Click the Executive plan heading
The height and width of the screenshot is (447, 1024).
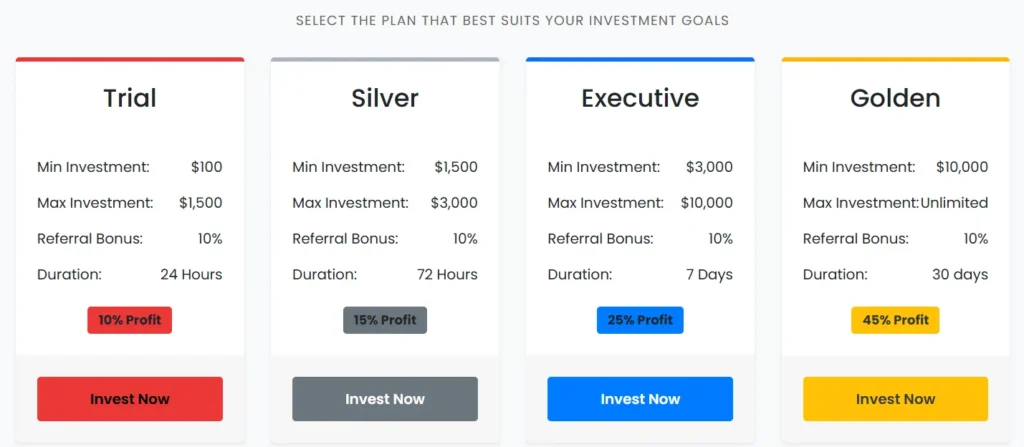point(640,98)
